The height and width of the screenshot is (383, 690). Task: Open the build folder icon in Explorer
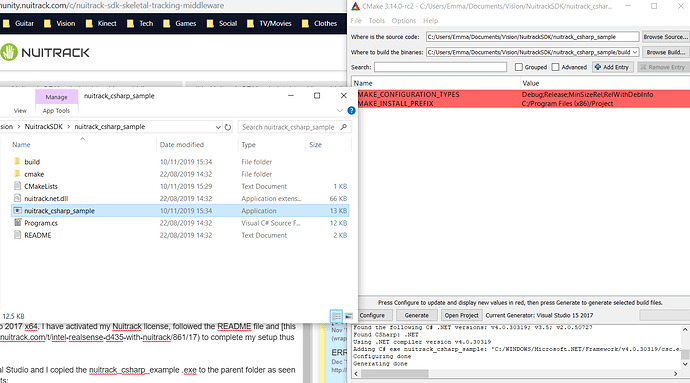[x=17, y=162]
